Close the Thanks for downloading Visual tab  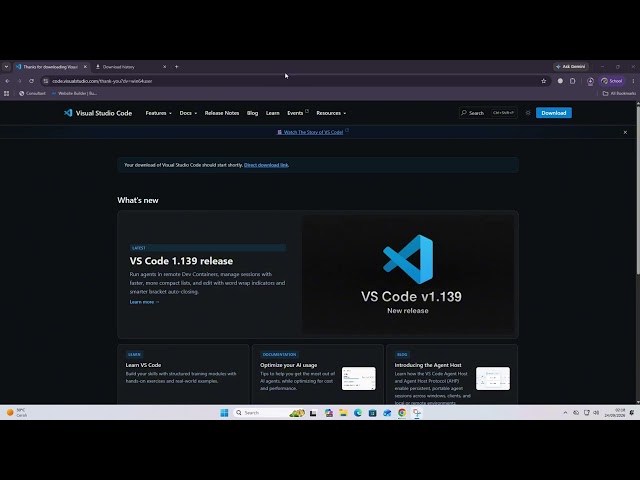[85, 67]
